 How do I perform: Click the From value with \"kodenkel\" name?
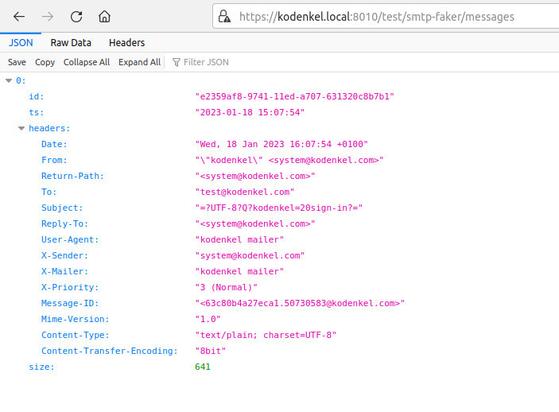pos(289,160)
